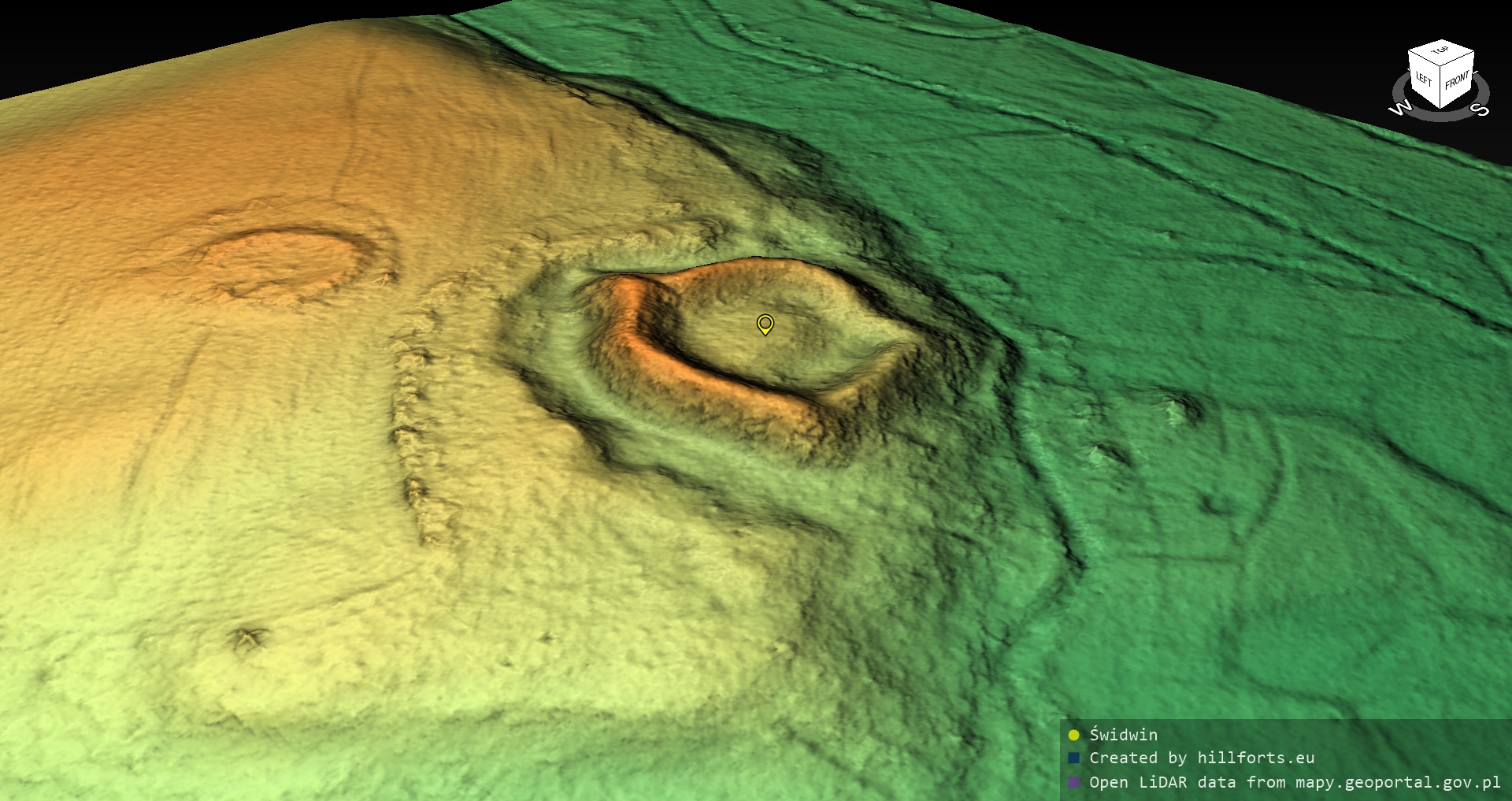1512x801 pixels.
Task: Click the S letter on the compass ring
Action: click(x=1481, y=109)
